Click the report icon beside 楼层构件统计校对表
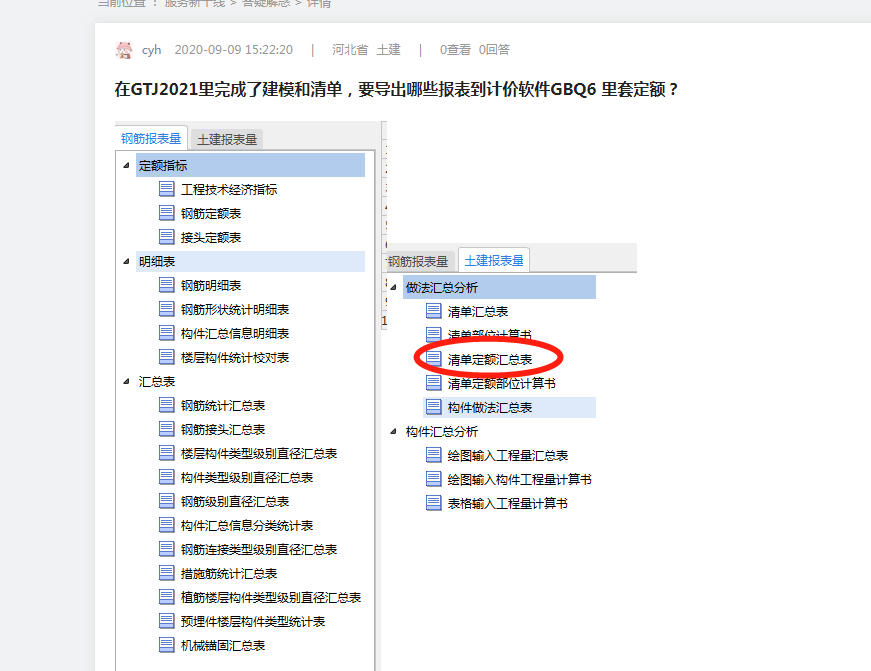Viewport: 871px width, 671px height. tap(167, 357)
